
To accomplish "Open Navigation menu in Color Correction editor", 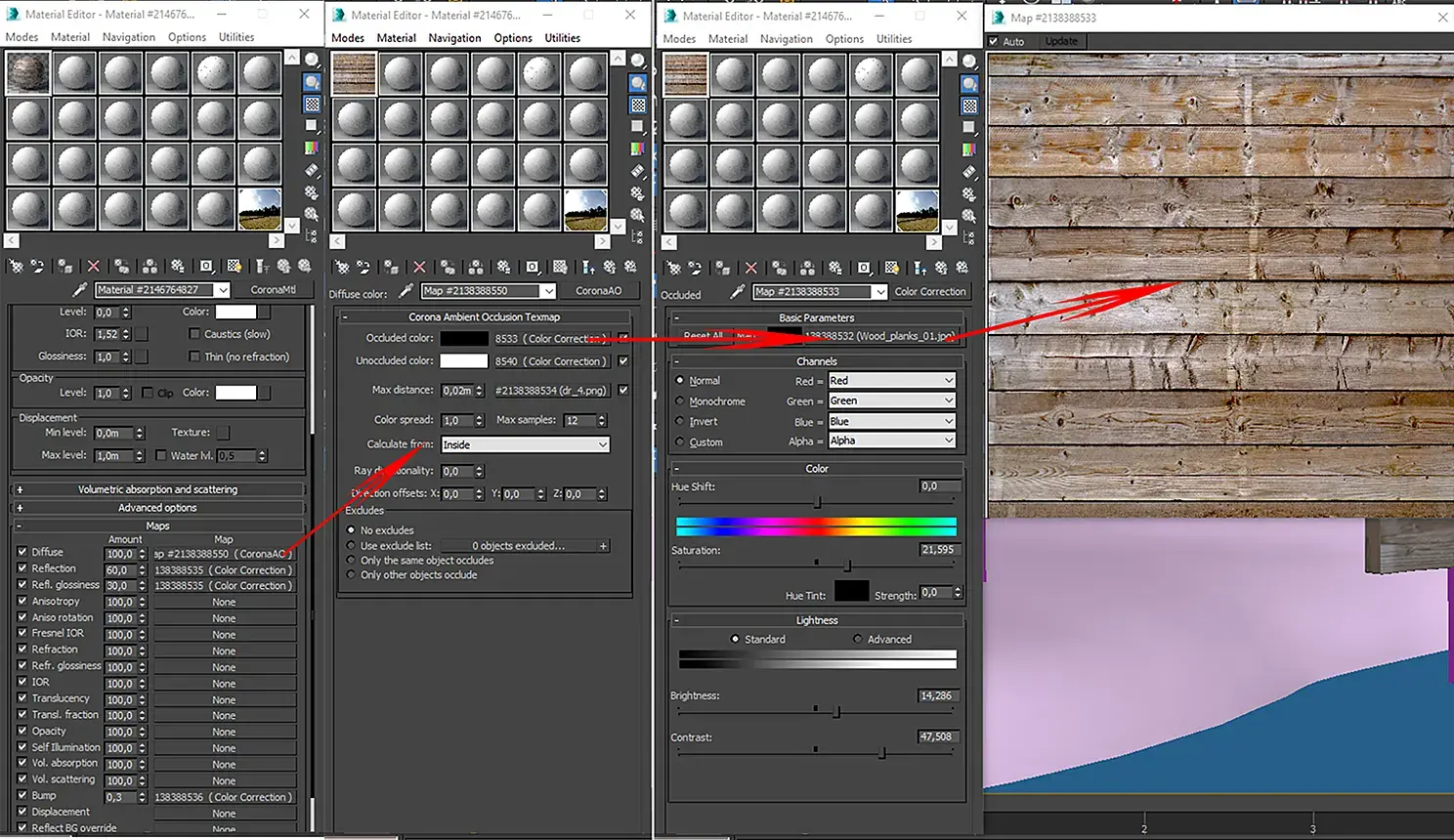I will tap(787, 39).
